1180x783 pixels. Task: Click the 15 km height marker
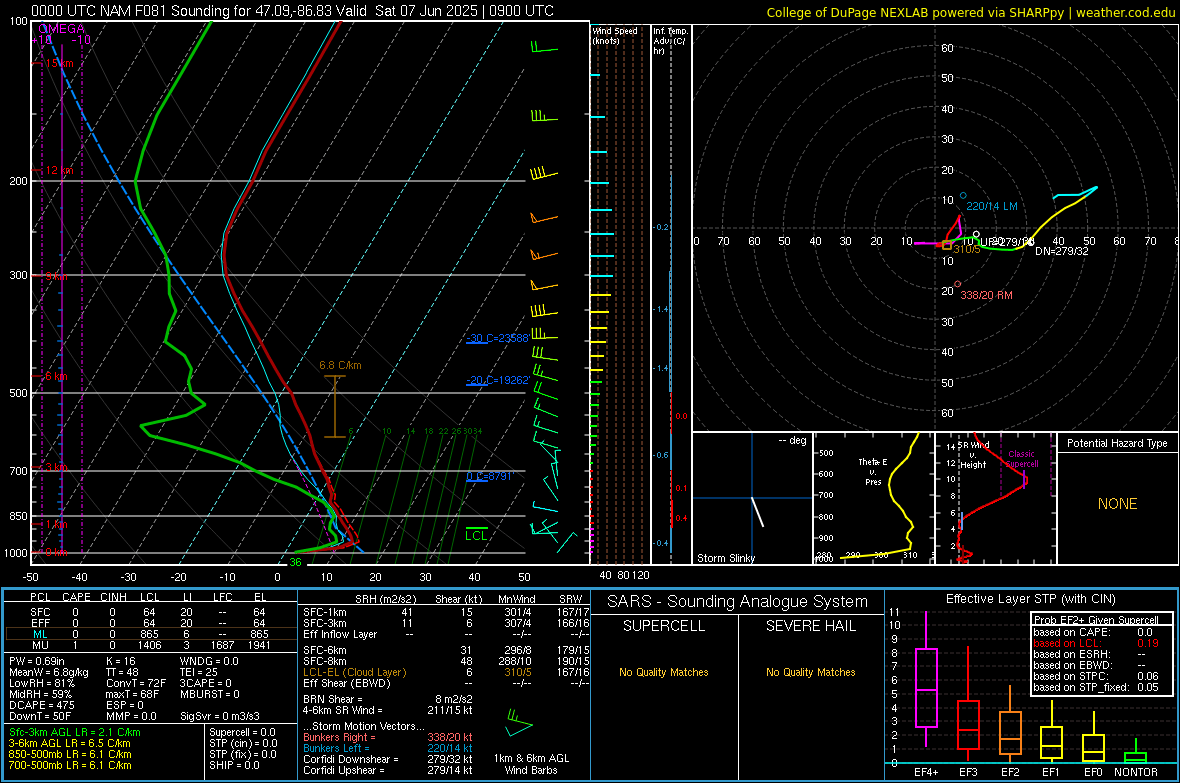tap(59, 63)
